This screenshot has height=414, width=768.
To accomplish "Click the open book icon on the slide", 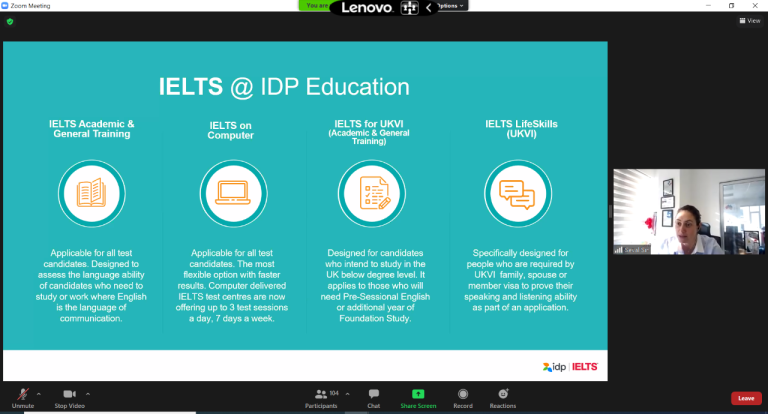I will coord(92,194).
